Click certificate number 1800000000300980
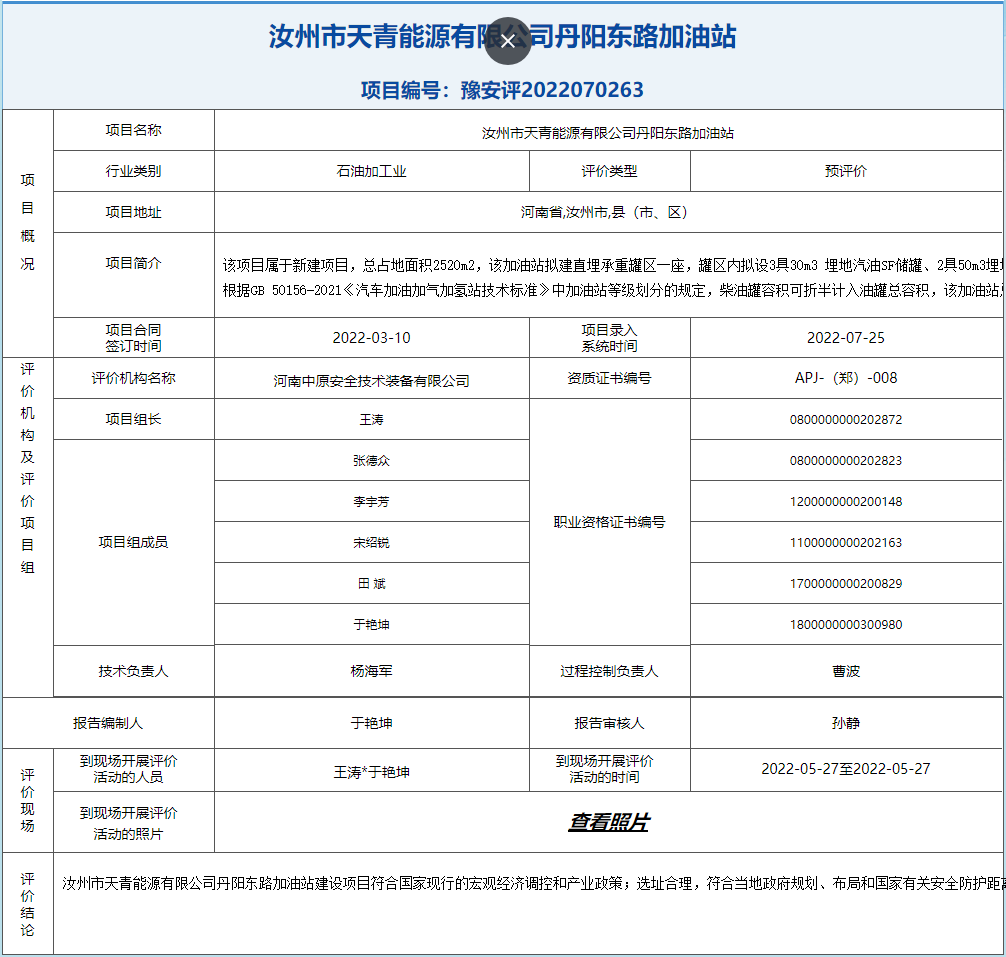 coord(846,625)
